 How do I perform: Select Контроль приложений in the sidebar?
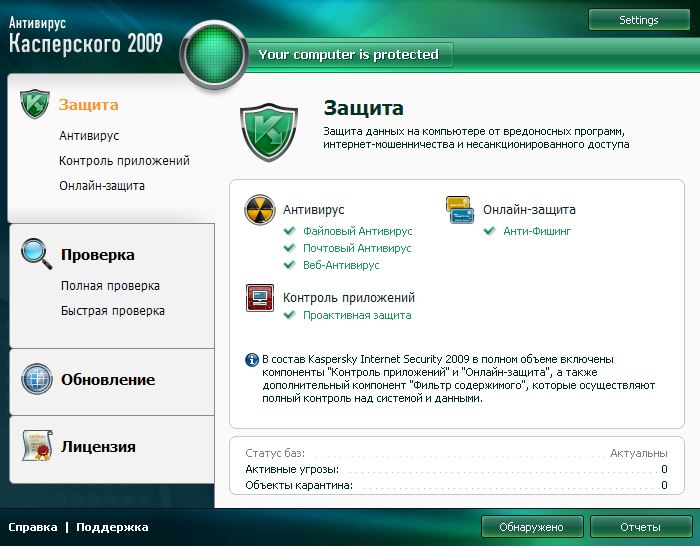click(124, 161)
